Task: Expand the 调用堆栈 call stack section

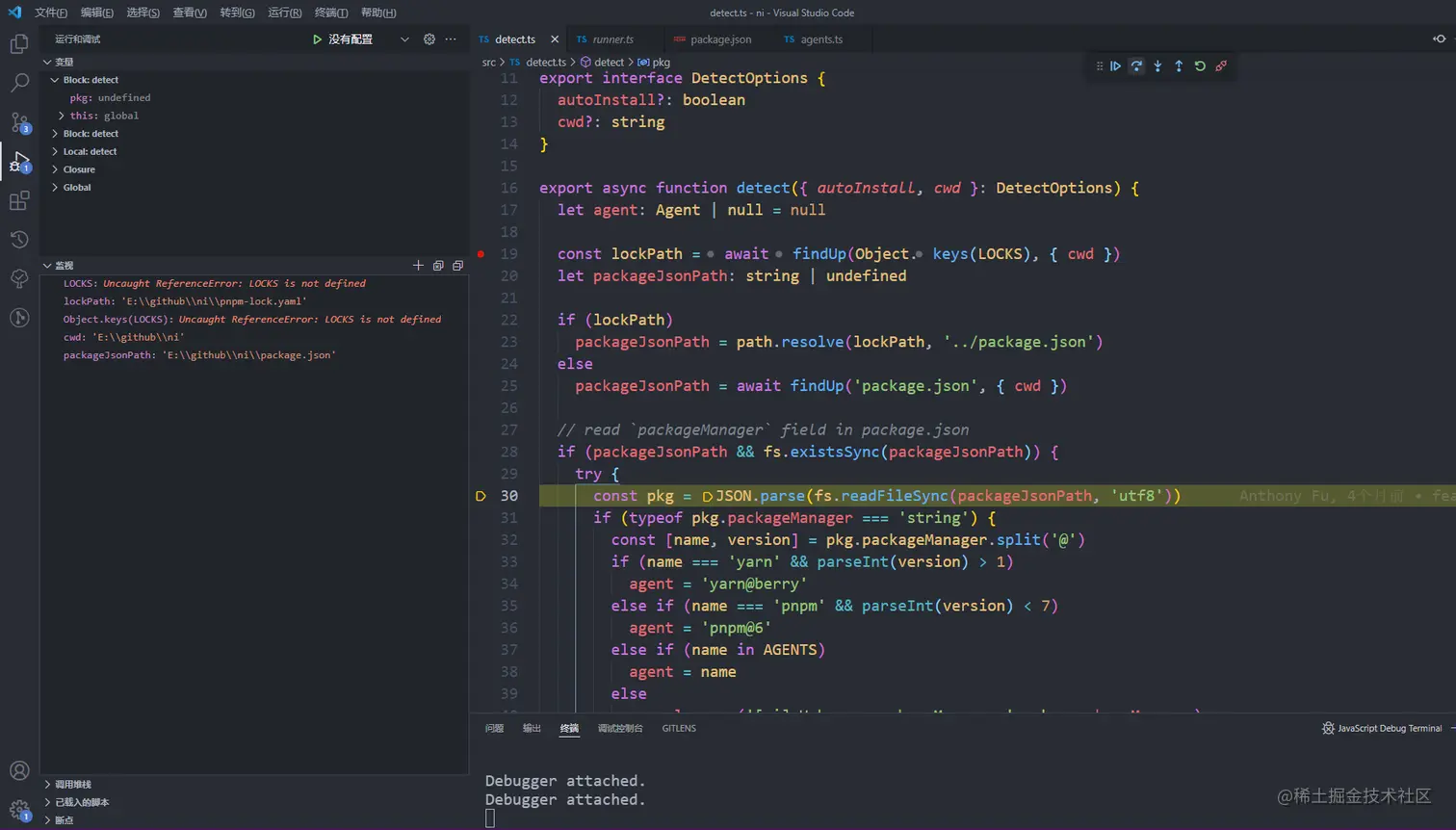Action: (47, 785)
